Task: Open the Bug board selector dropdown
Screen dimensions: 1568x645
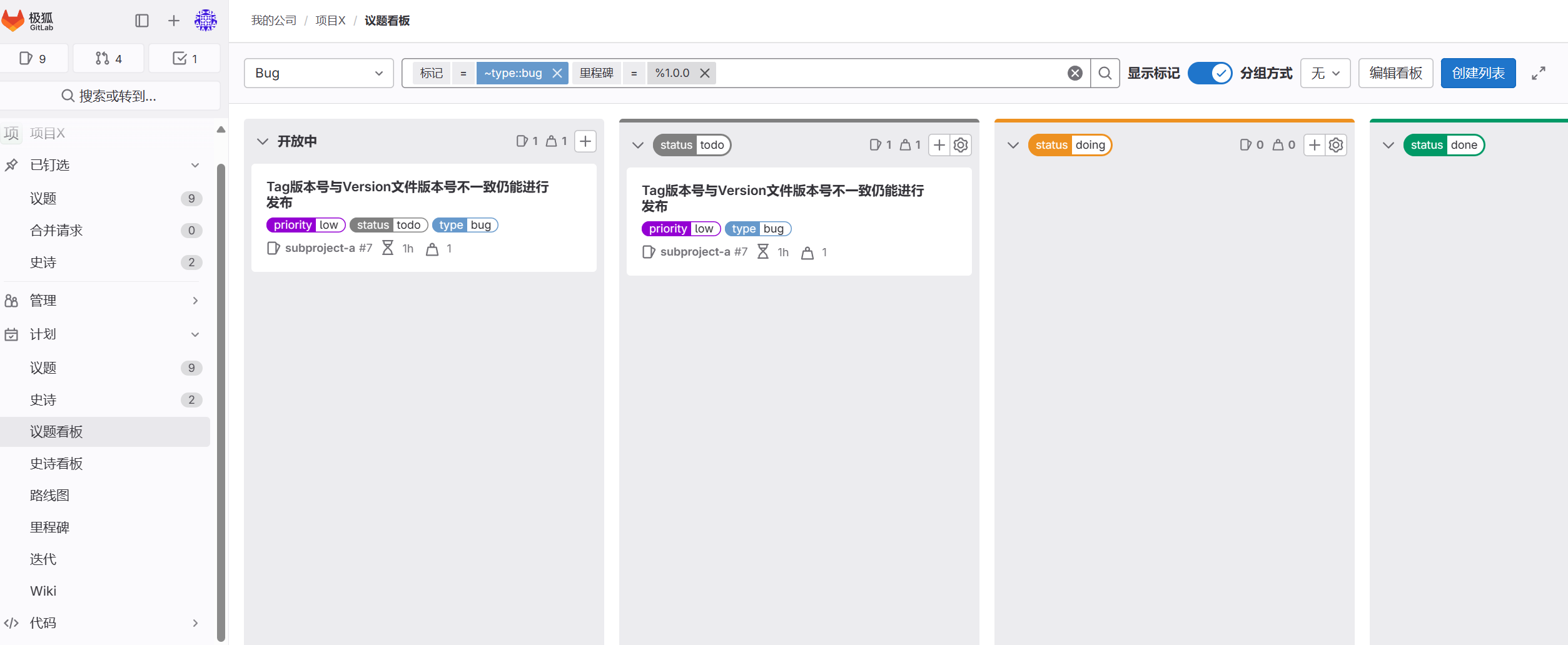Action: pyautogui.click(x=318, y=72)
